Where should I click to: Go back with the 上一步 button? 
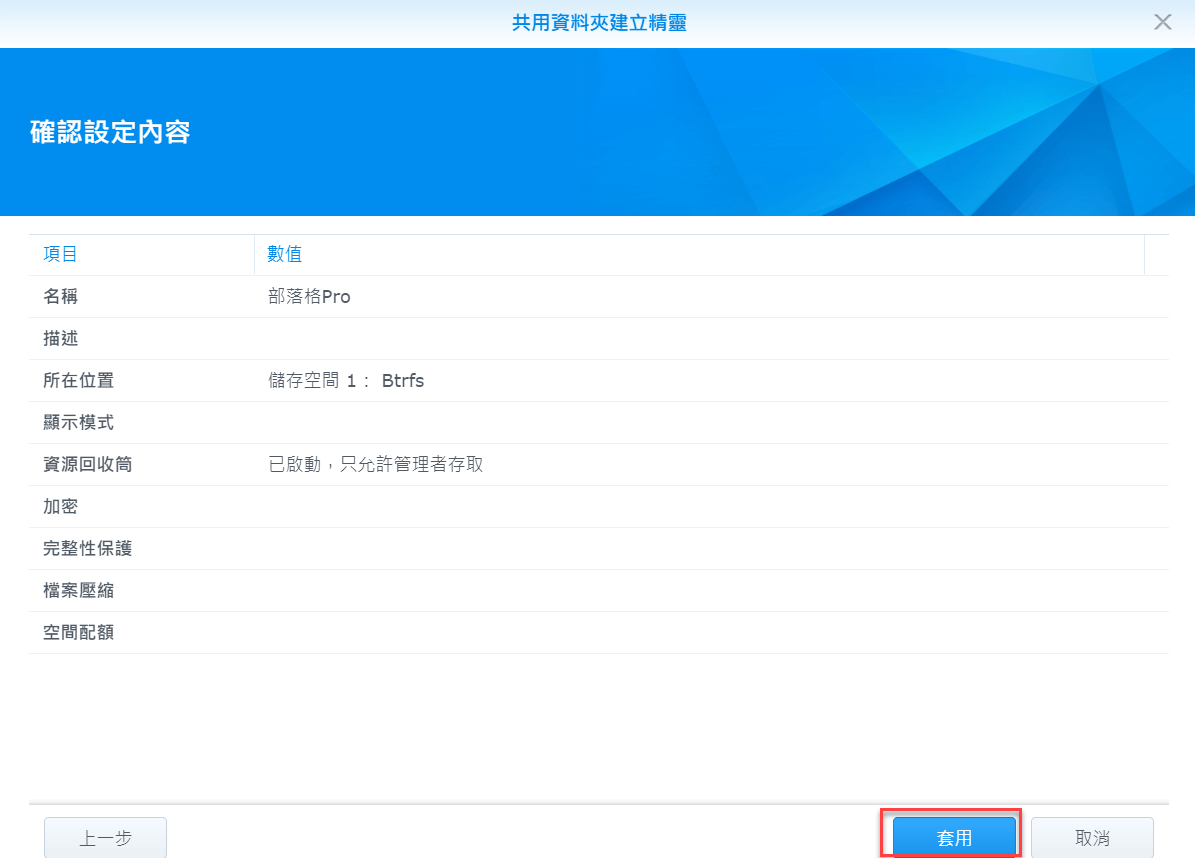pos(105,837)
